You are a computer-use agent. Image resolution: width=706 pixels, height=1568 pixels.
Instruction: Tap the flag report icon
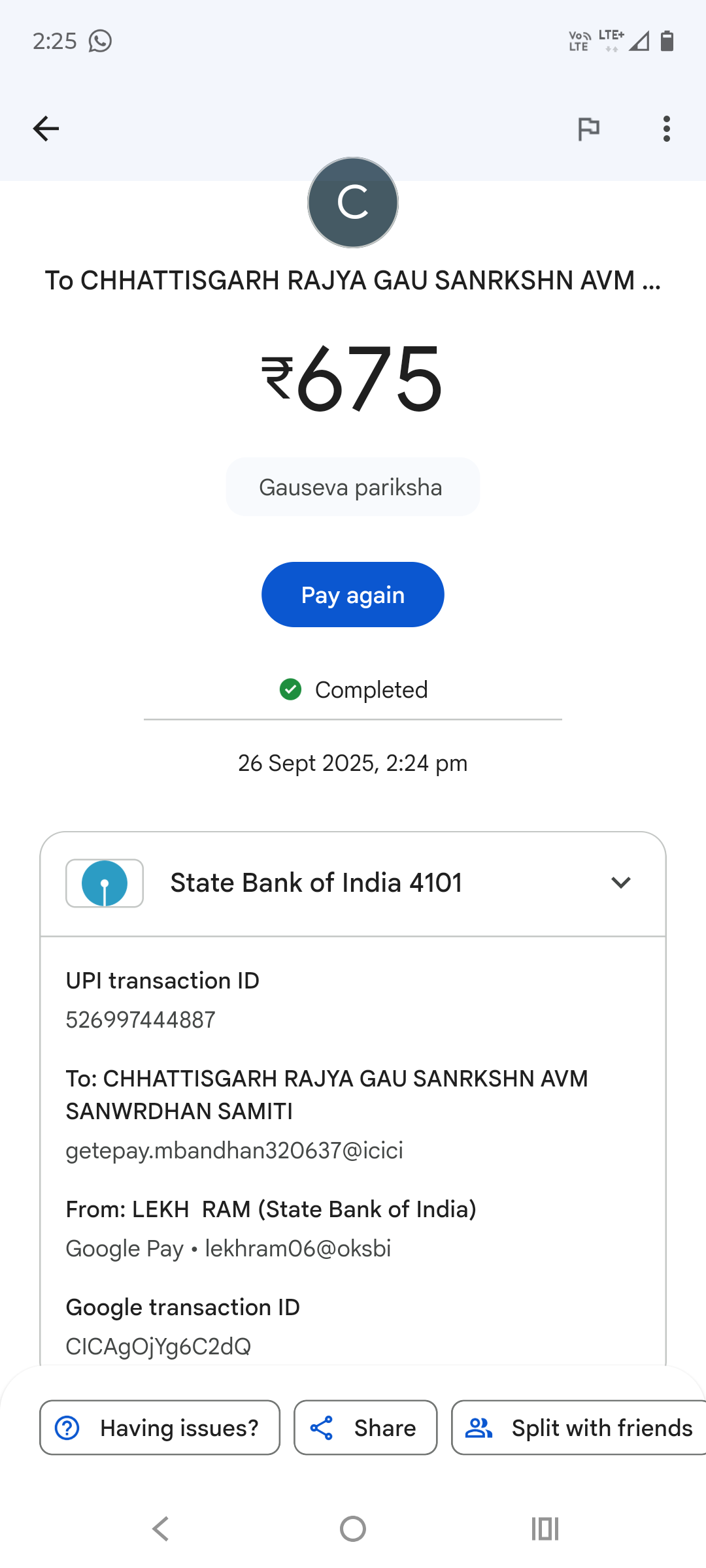pyautogui.click(x=588, y=129)
